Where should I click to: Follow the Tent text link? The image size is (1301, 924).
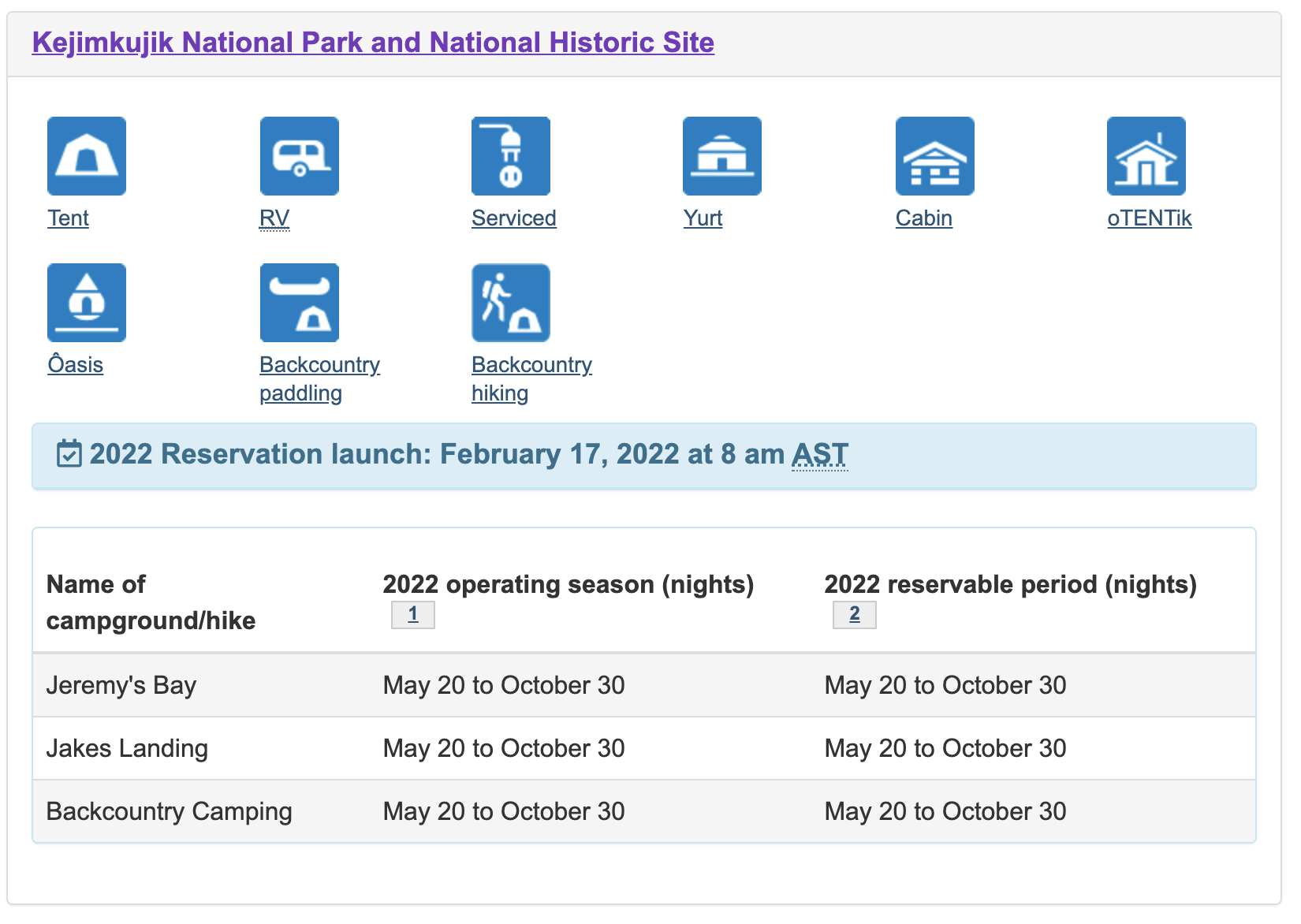coord(68,218)
